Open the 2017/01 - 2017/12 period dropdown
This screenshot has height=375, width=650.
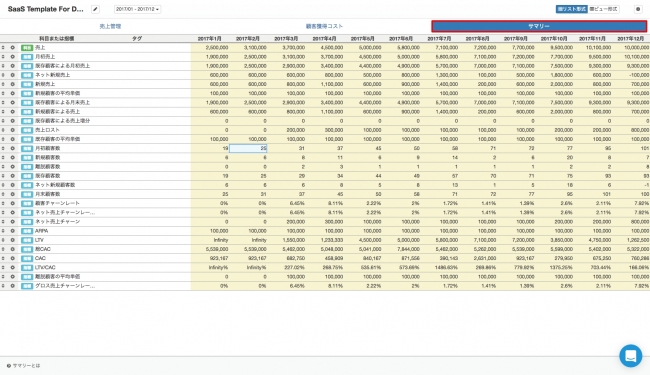(138, 9)
